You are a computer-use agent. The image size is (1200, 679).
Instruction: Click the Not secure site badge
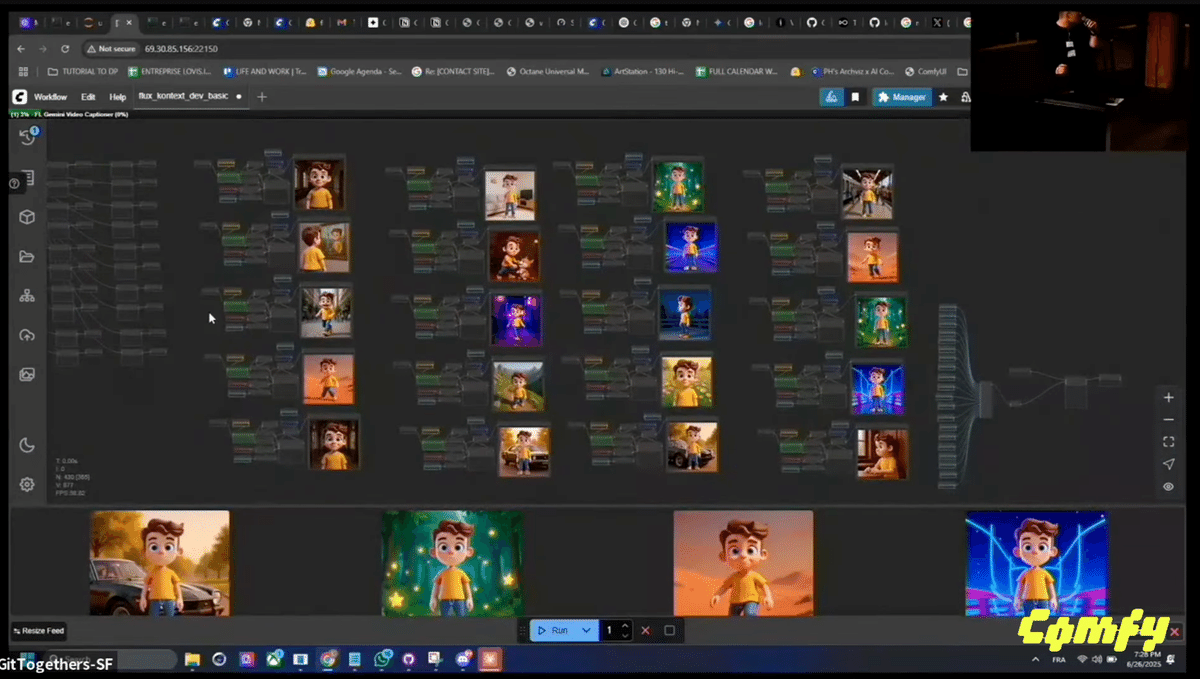point(109,48)
